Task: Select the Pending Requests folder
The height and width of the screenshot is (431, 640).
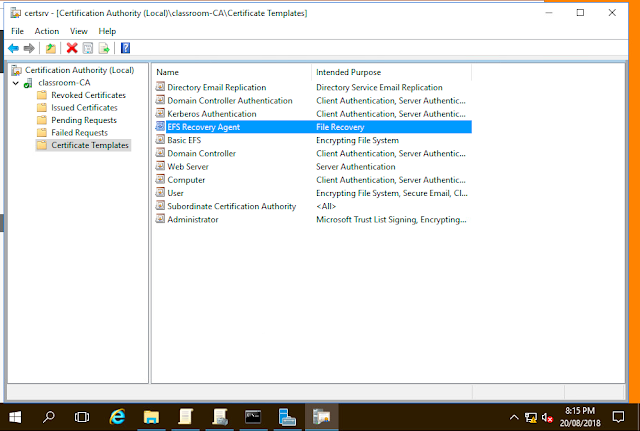Action: (x=84, y=120)
